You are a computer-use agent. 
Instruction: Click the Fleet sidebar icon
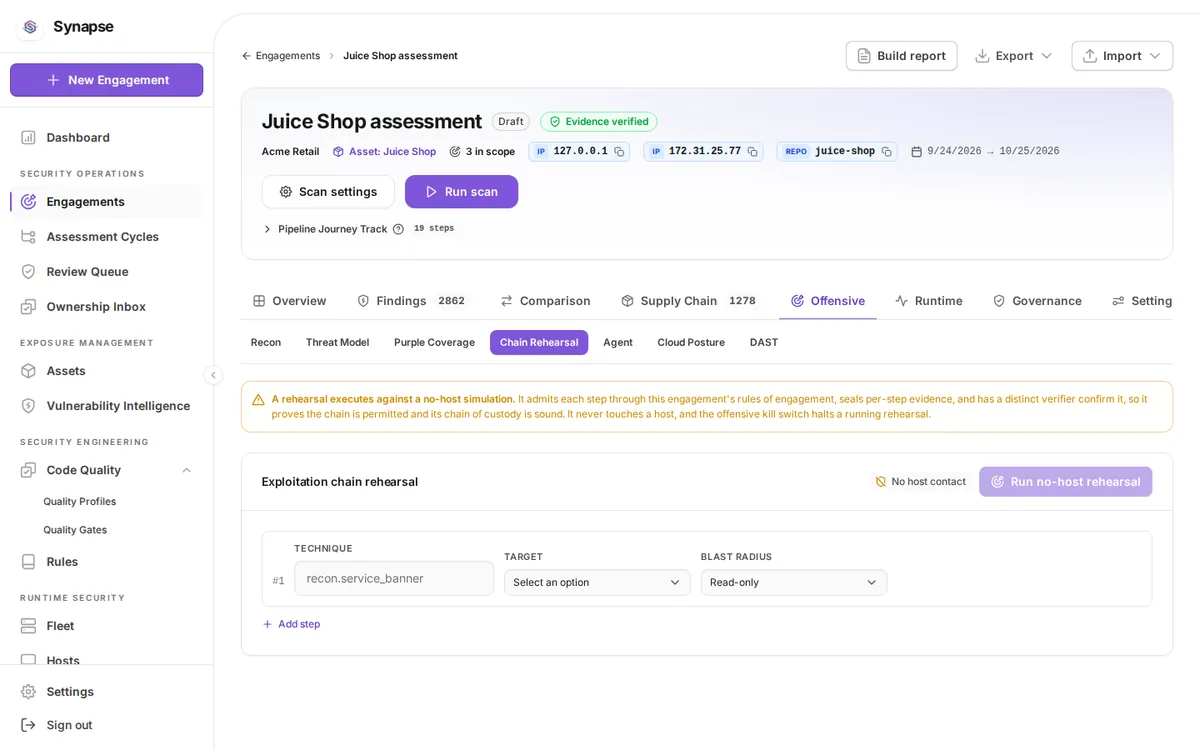(x=28, y=626)
